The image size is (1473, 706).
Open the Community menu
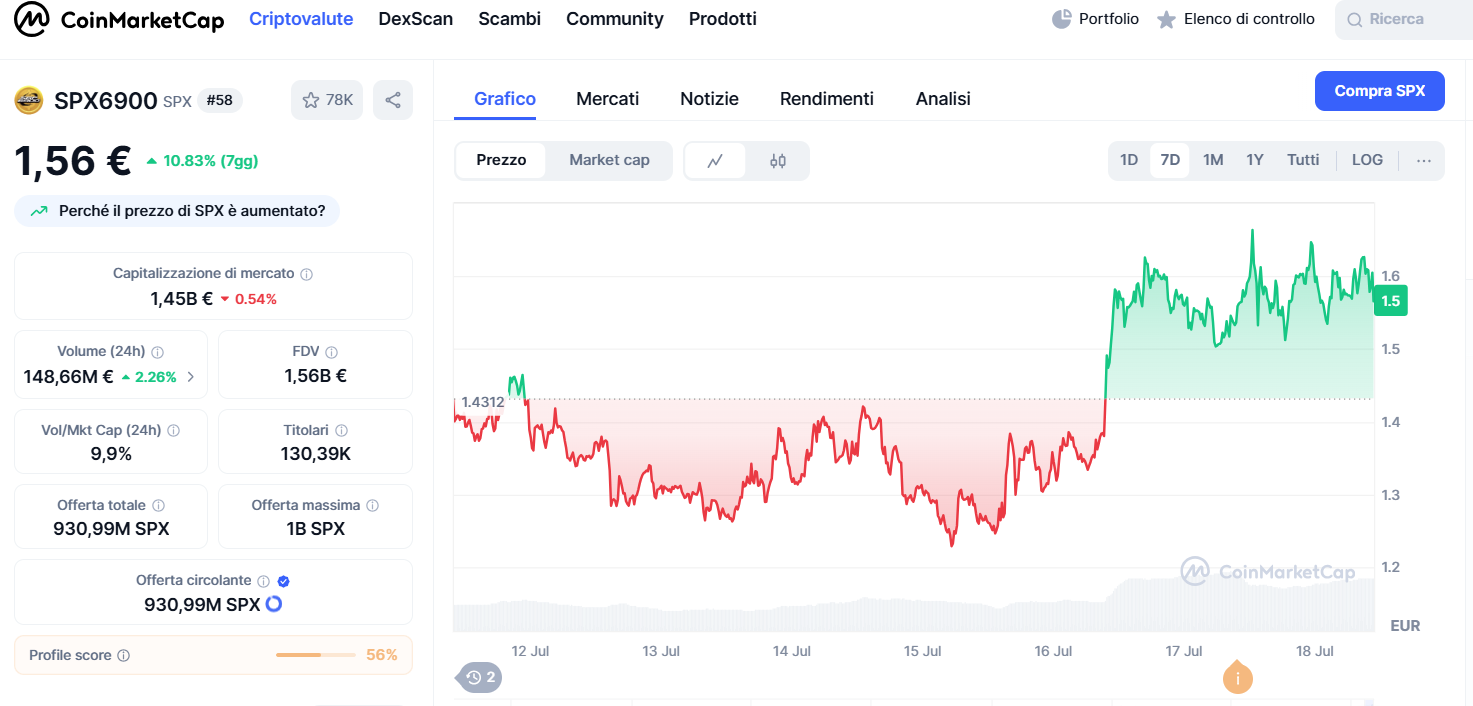click(615, 19)
